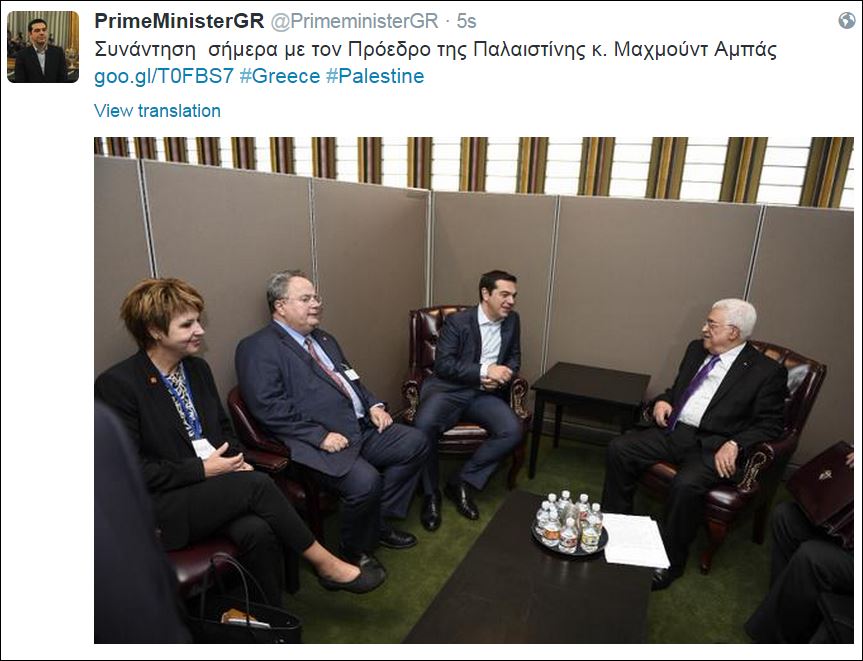
Task: Click the globe icon on the tweet
Action: (846, 21)
